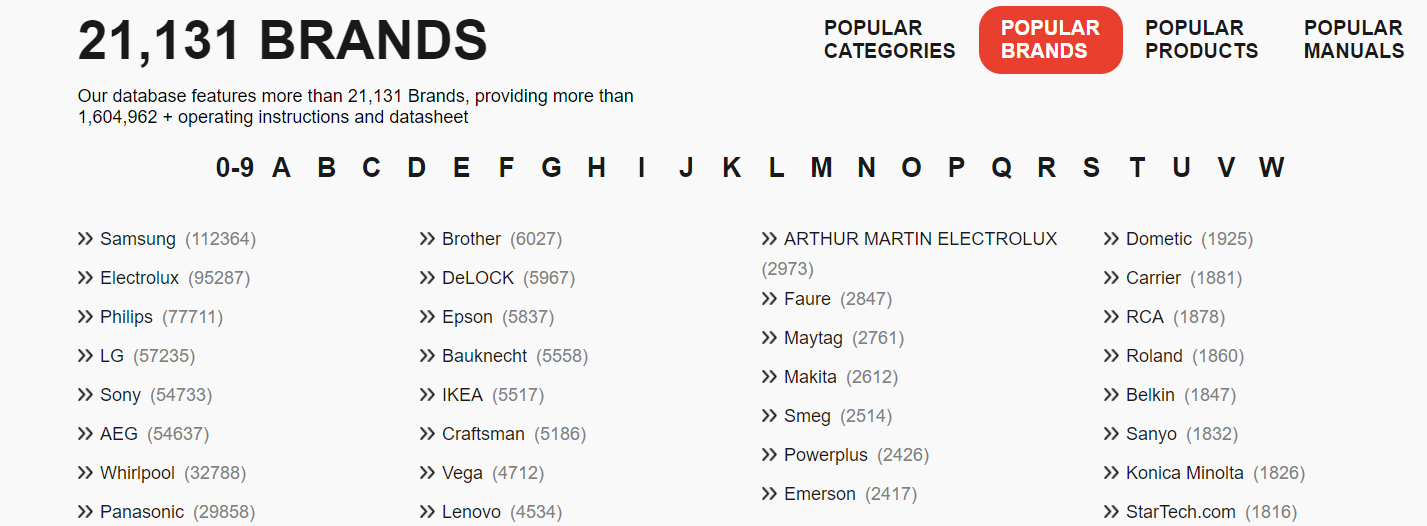Open the Philips brand link
Image resolution: width=1427 pixels, height=526 pixels.
126,317
